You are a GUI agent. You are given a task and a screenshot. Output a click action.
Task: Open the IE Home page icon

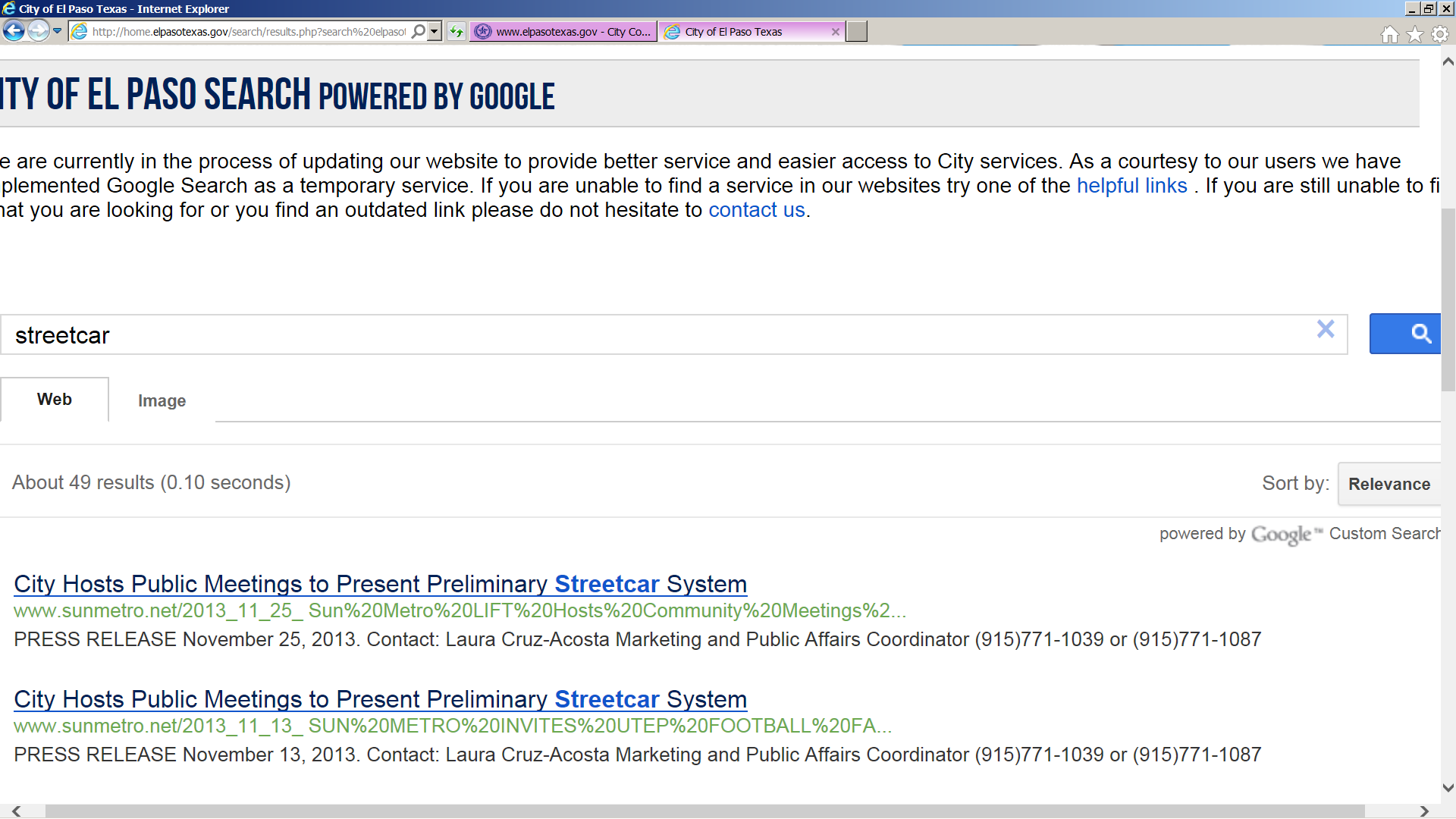tap(1389, 34)
